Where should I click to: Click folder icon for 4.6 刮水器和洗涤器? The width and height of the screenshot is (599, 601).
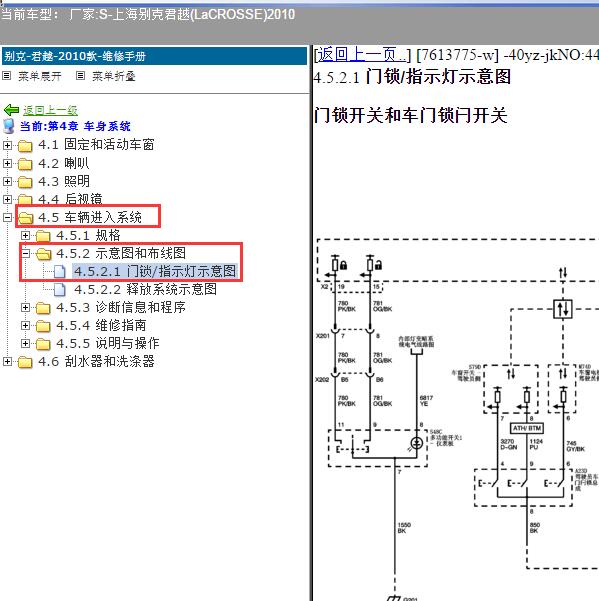[x=25, y=362]
